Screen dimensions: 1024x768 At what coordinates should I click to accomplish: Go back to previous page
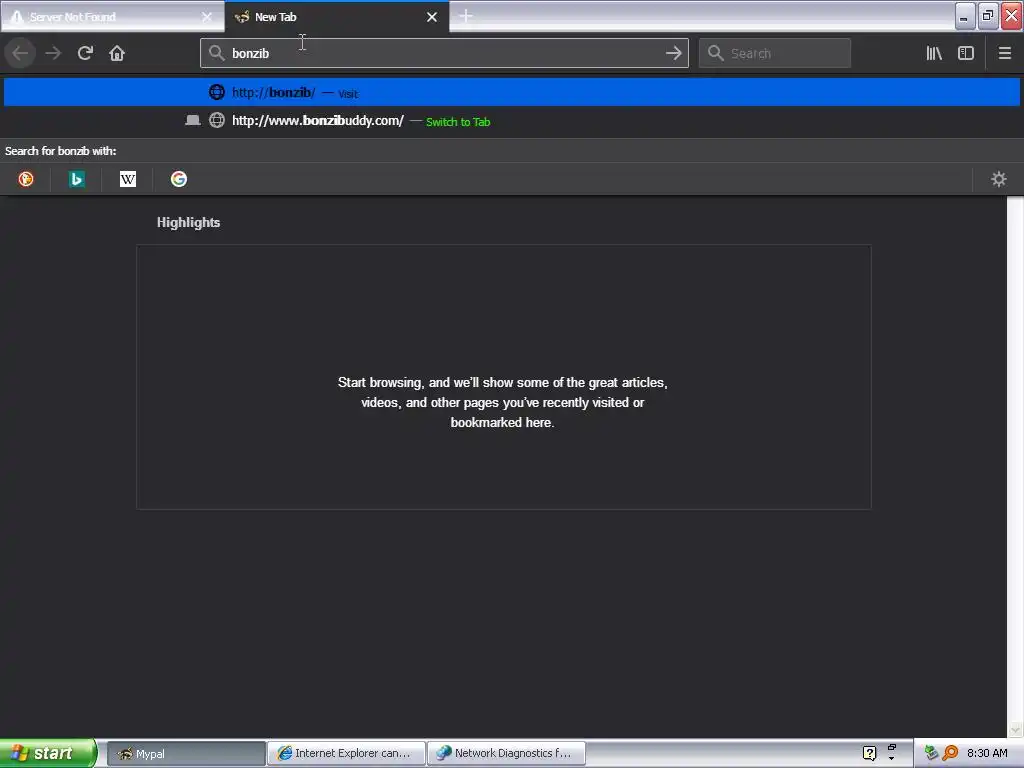[x=20, y=53]
